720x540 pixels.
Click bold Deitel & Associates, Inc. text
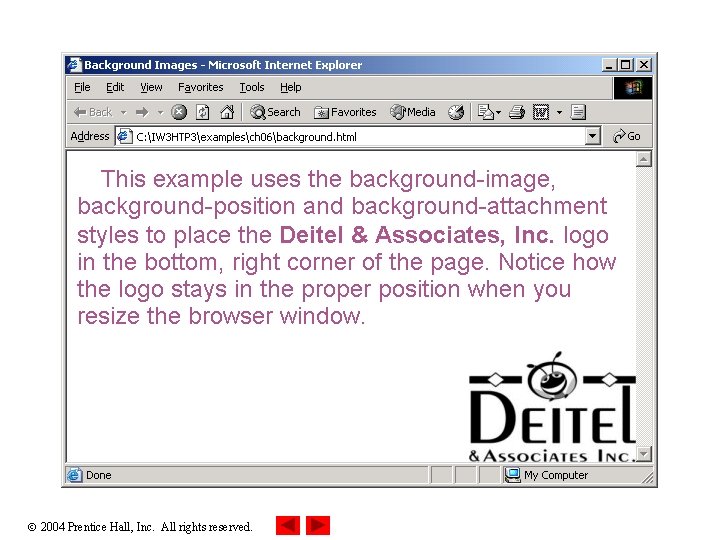(x=416, y=235)
